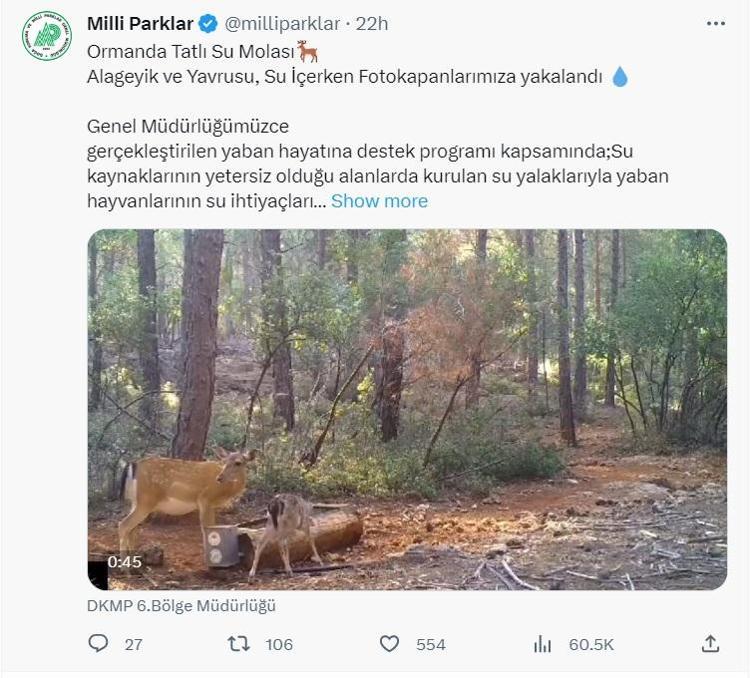Like the tweet with heart icon
This screenshot has width=750, height=678.
pyautogui.click(x=390, y=644)
